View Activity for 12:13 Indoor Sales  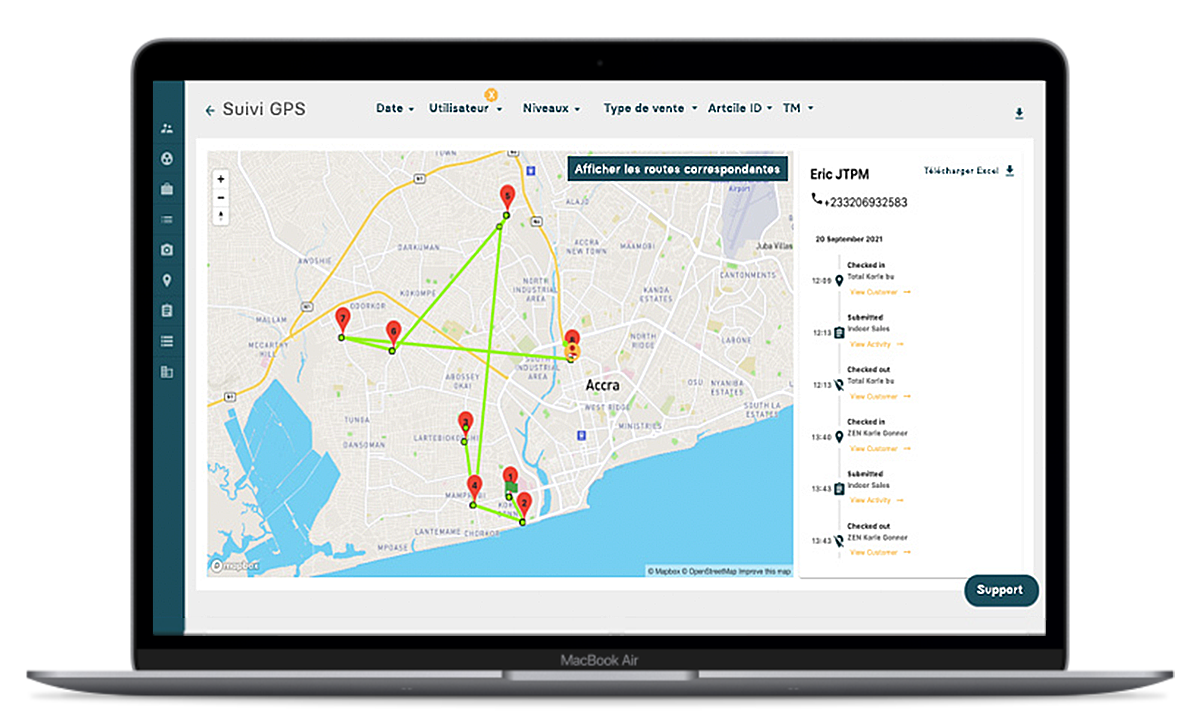click(x=877, y=344)
